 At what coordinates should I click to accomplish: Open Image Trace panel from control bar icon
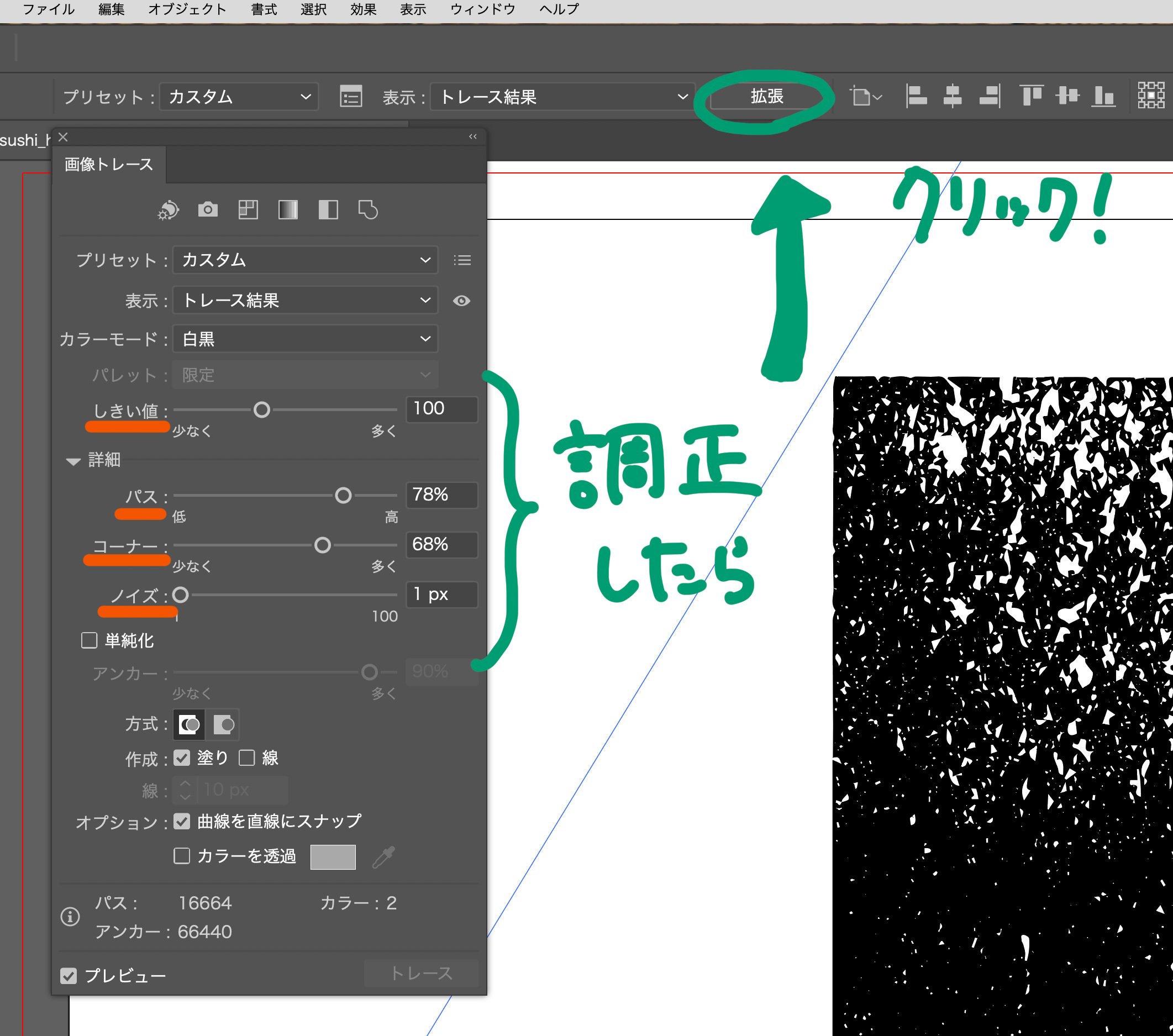pos(351,97)
